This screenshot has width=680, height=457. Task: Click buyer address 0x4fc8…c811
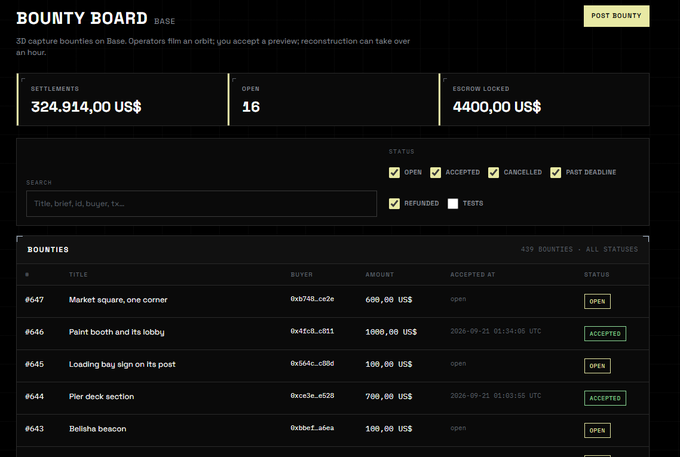[x=312, y=331]
